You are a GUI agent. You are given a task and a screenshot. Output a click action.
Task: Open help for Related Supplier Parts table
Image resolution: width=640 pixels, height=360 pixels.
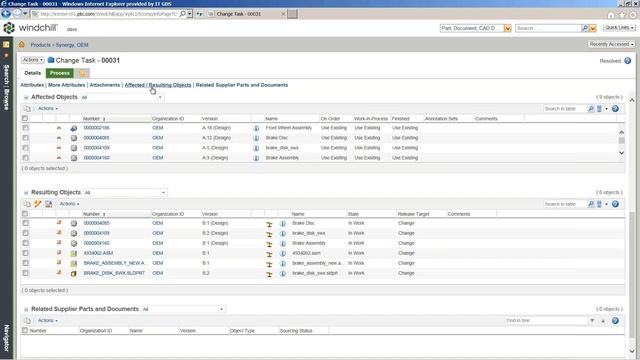[615, 320]
